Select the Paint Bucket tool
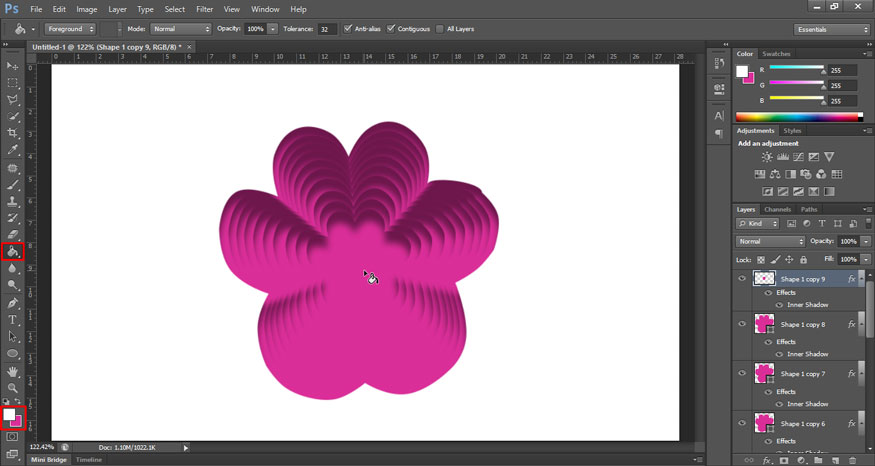The height and width of the screenshot is (466, 875). click(13, 251)
